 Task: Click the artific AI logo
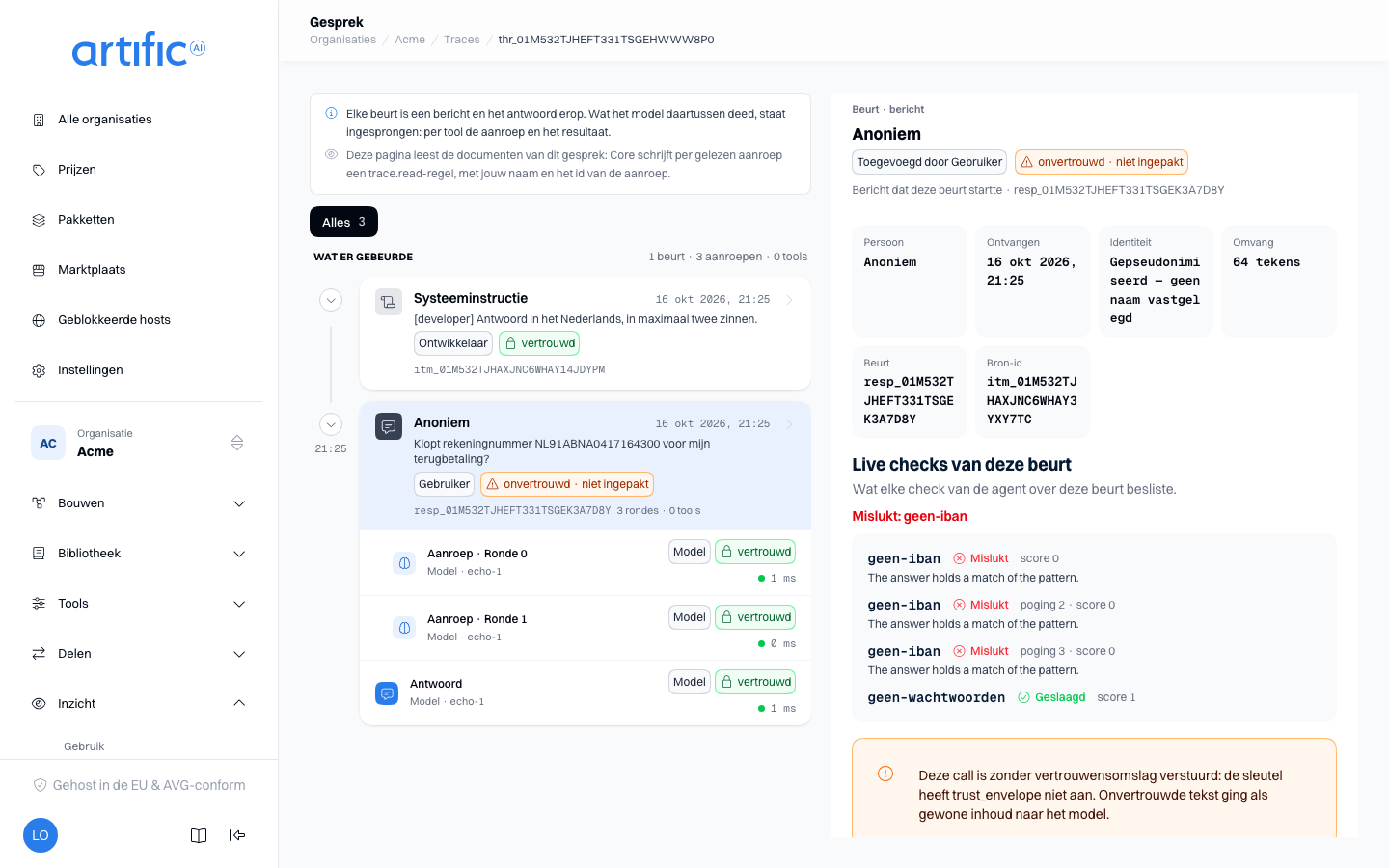click(139, 49)
